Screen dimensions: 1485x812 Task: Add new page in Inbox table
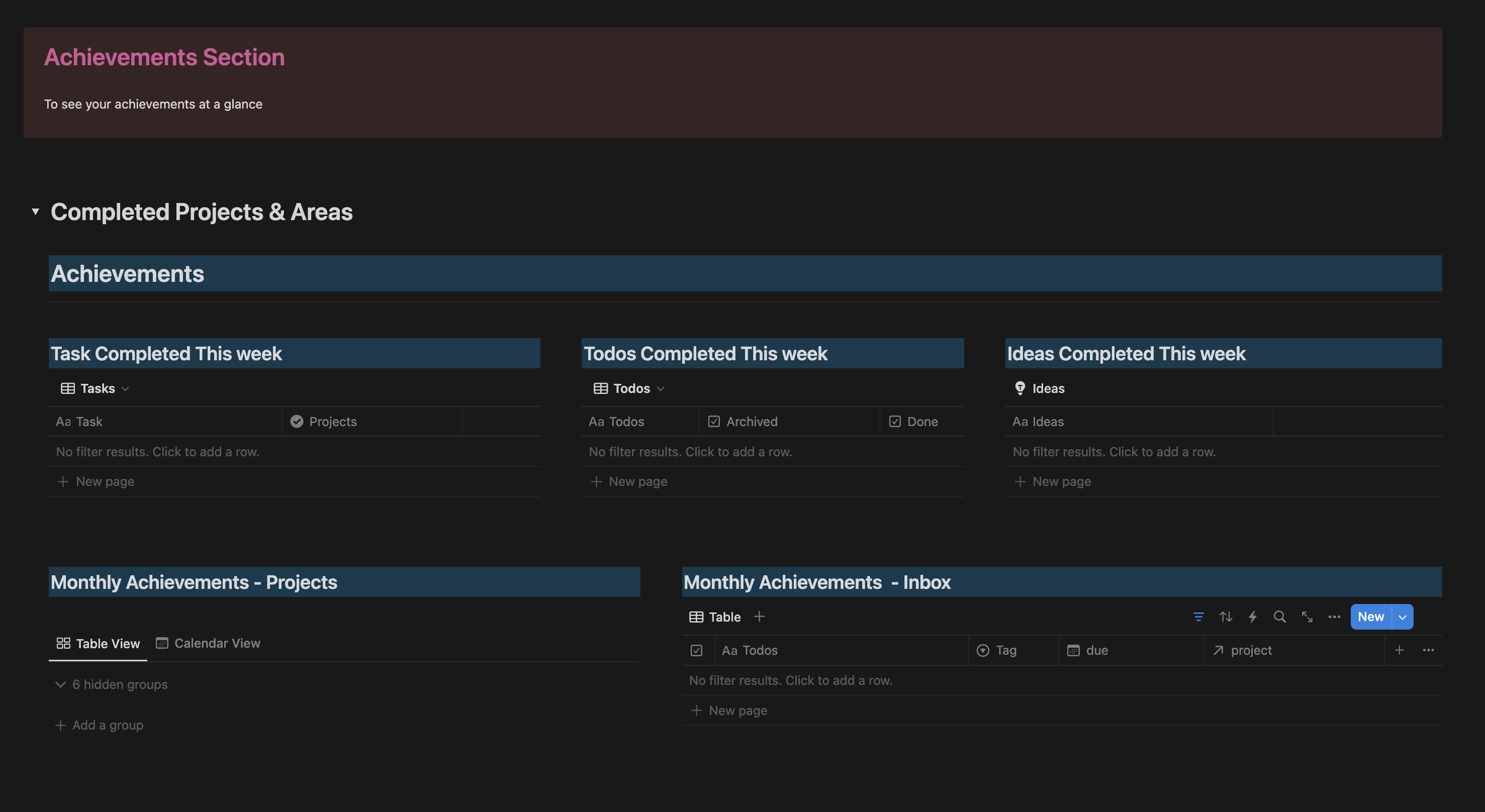1061,710
